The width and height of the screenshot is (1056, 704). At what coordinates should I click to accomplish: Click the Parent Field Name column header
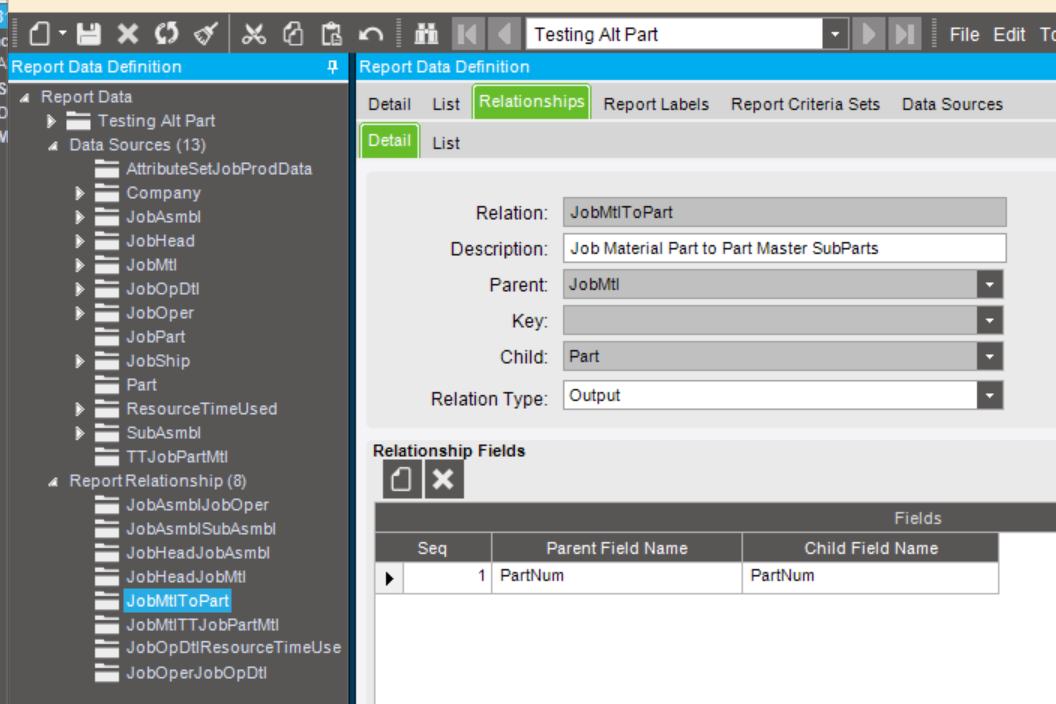[x=617, y=548]
